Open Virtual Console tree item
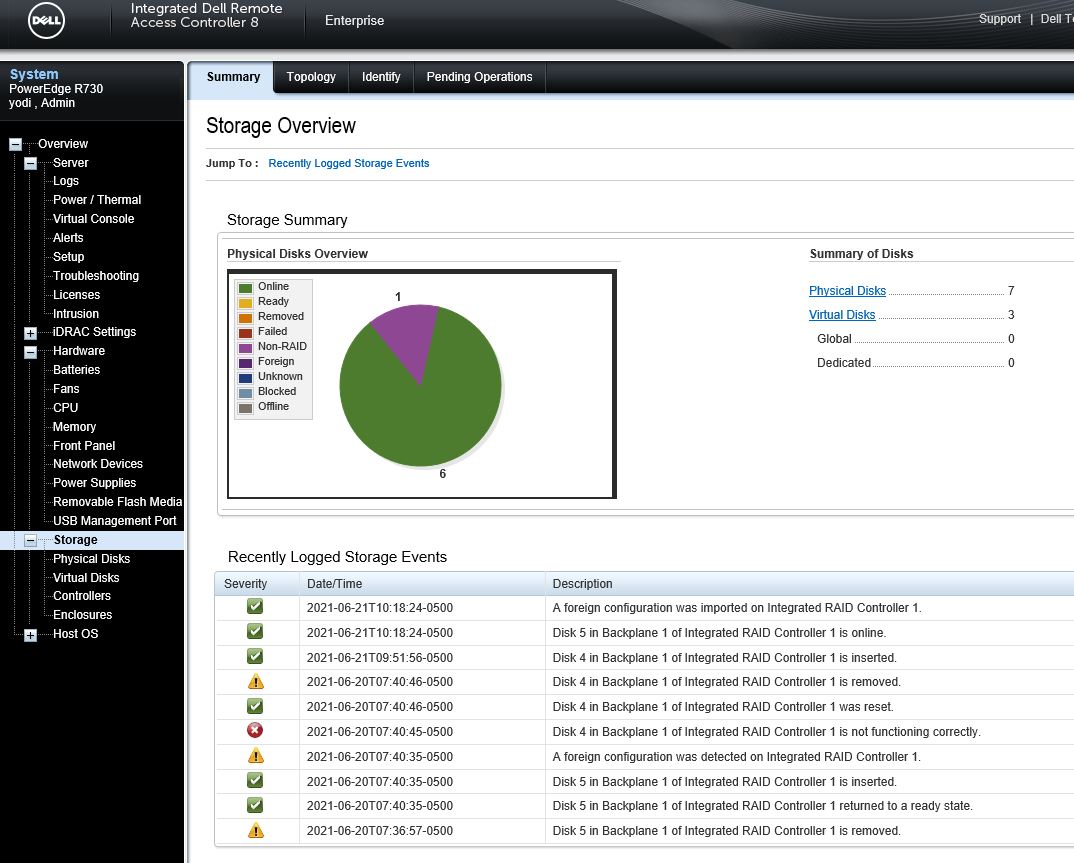Screen dimensions: 1074x863 click(x=94, y=219)
